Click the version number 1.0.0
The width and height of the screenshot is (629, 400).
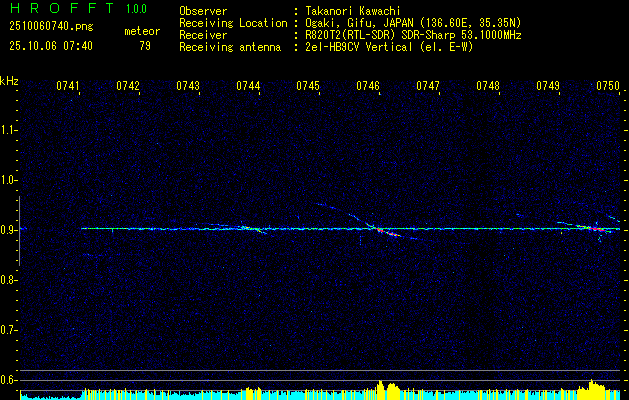[x=136, y=9]
